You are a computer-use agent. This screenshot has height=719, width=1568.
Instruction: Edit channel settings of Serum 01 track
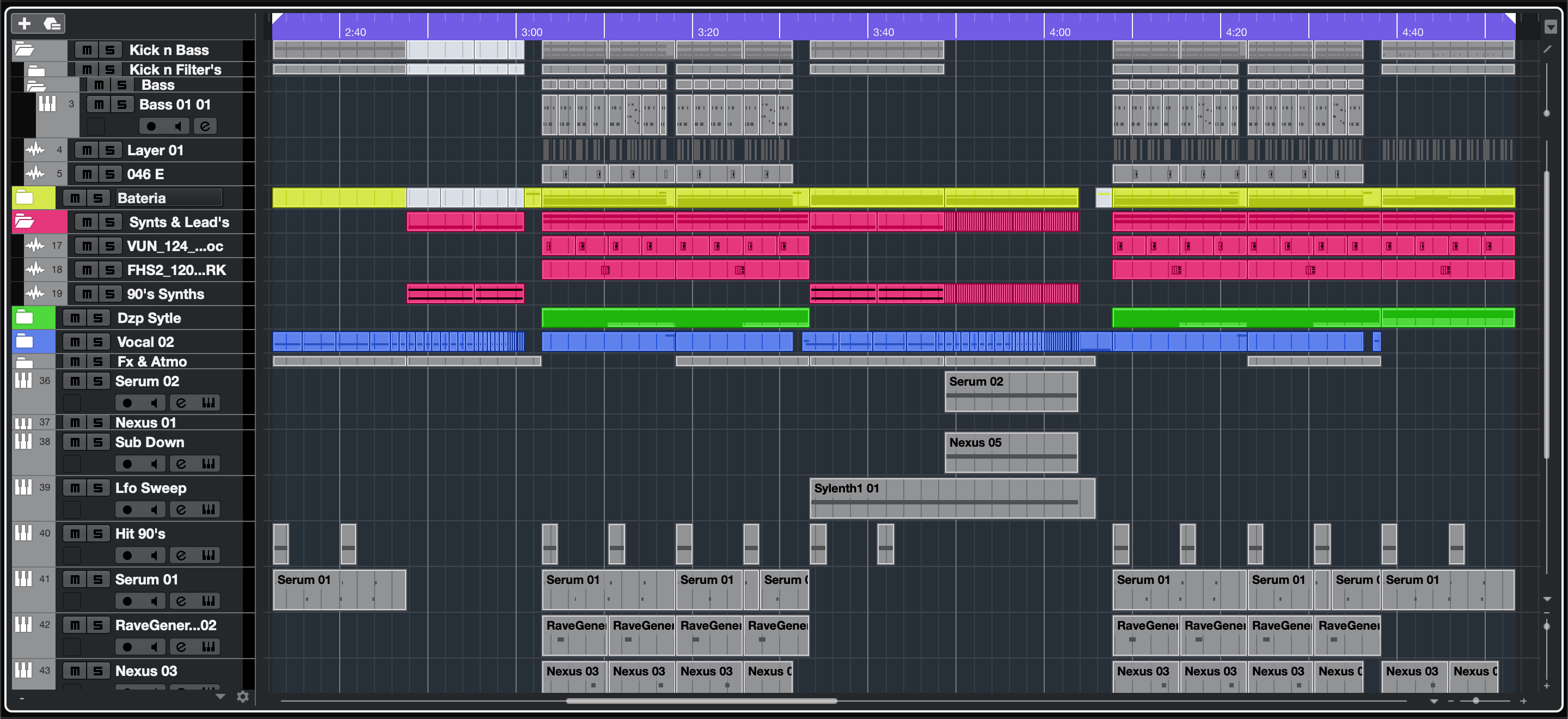click(181, 601)
